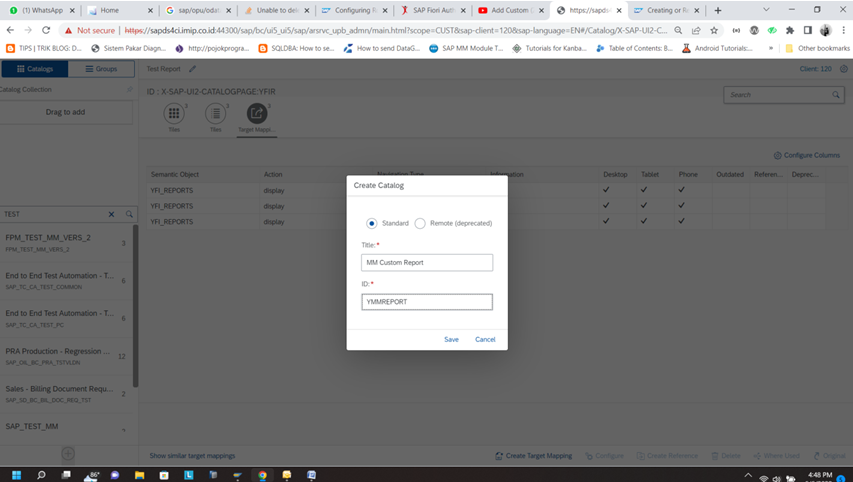Select the Standard radio button

(372, 223)
